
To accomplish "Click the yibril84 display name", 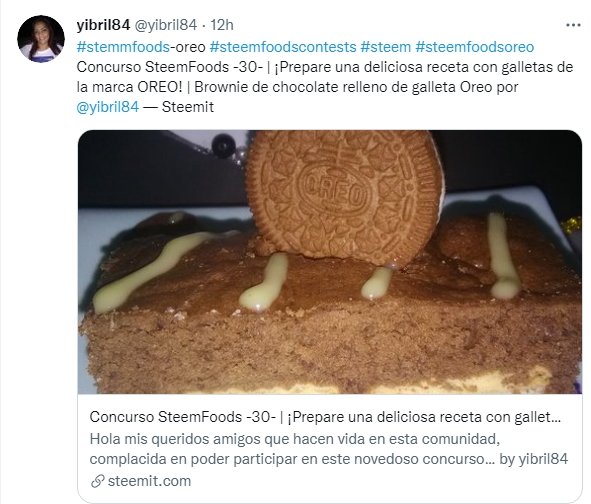I will pyautogui.click(x=103, y=25).
